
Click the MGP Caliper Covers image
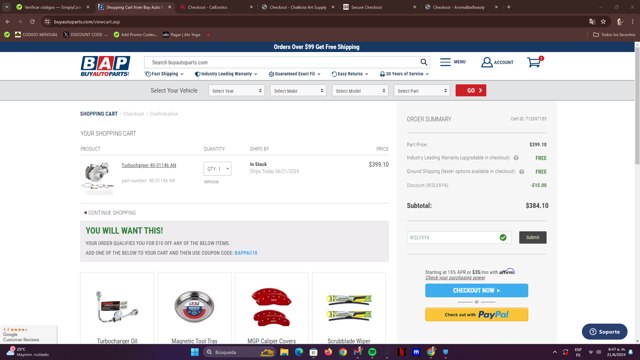click(x=271, y=307)
